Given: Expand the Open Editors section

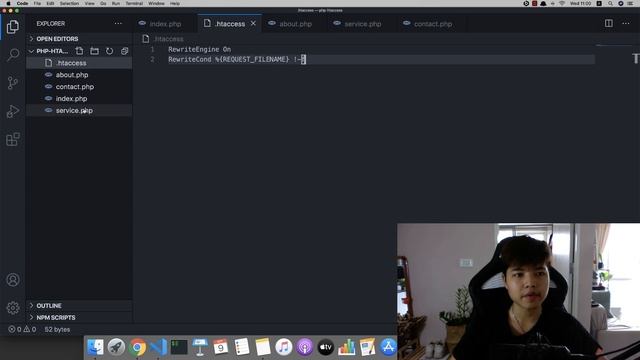Looking at the screenshot, I should tap(80, 39).
